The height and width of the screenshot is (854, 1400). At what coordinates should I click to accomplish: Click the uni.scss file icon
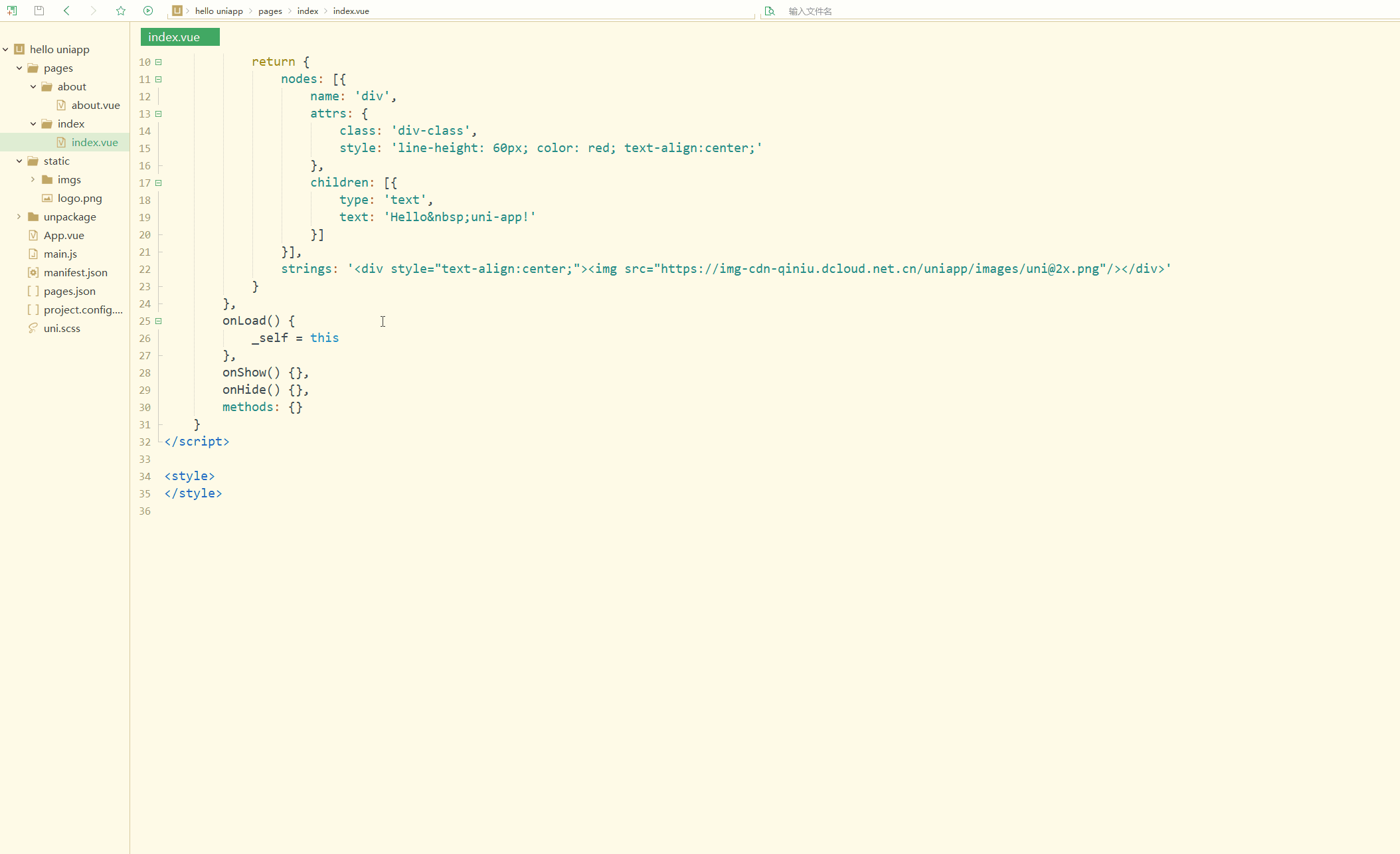pyautogui.click(x=33, y=328)
